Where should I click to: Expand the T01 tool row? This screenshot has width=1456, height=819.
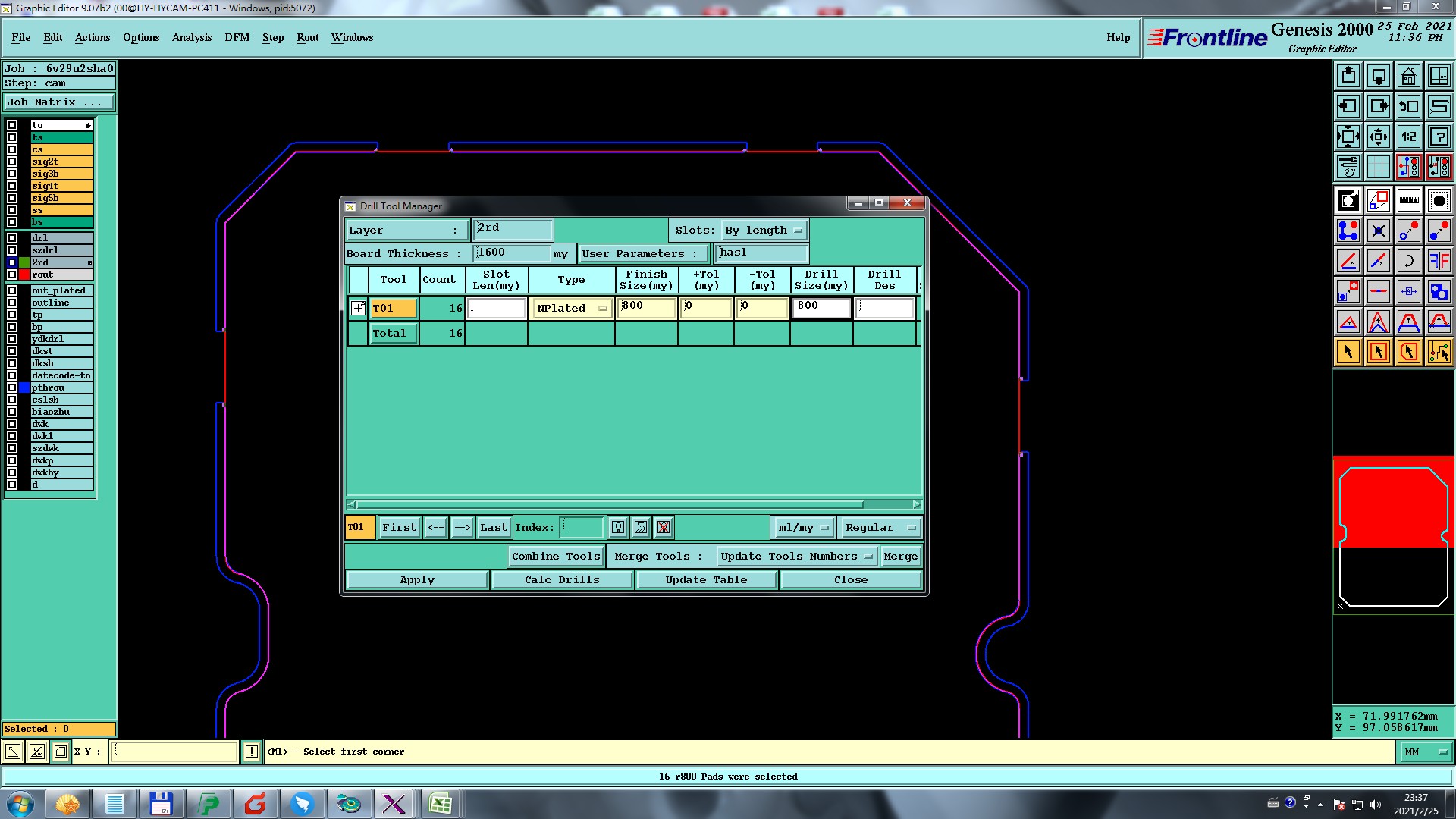358,308
